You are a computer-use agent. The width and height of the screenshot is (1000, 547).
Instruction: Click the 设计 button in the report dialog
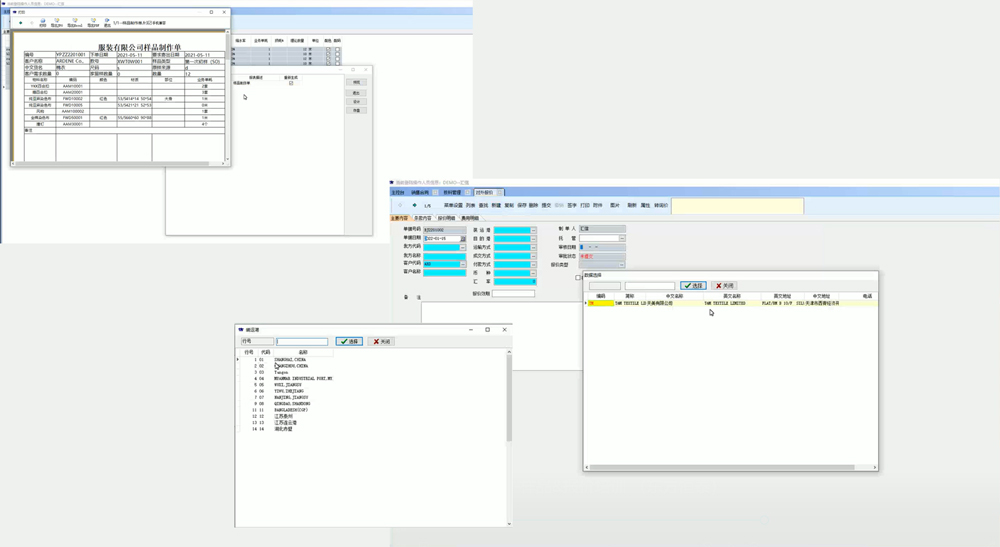pos(357,101)
